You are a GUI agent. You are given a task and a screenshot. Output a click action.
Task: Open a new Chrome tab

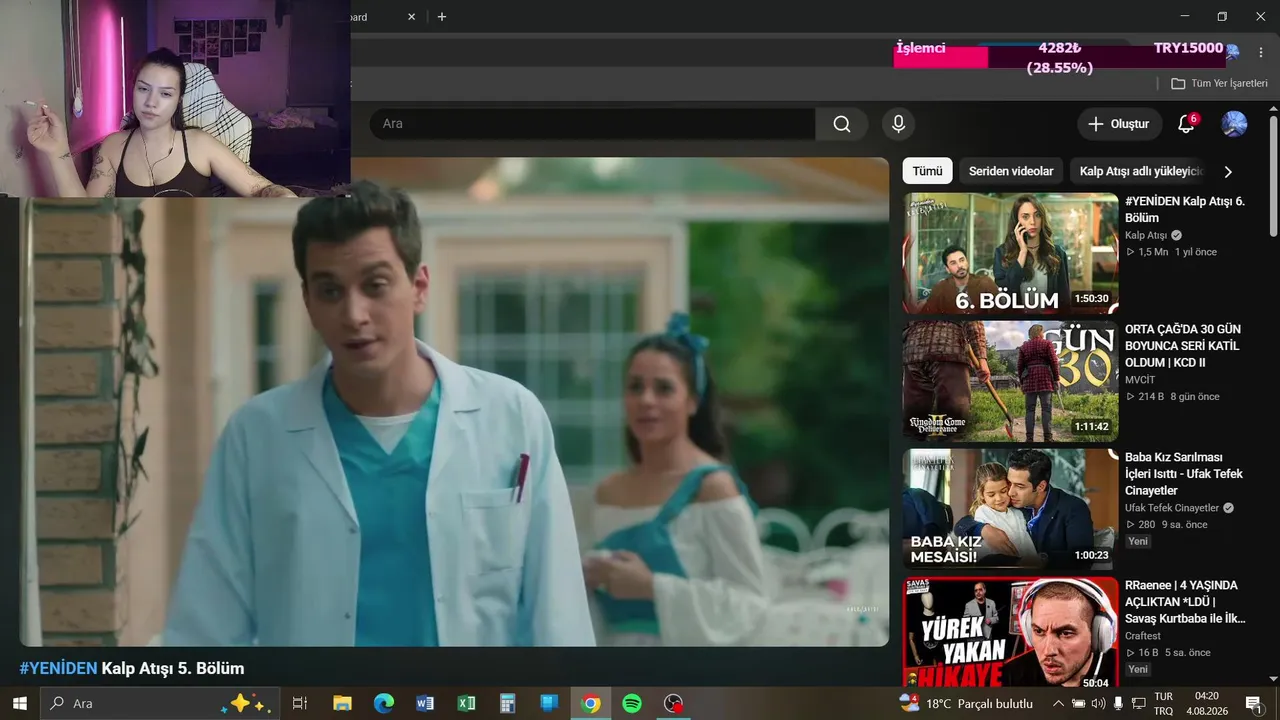pos(442,17)
